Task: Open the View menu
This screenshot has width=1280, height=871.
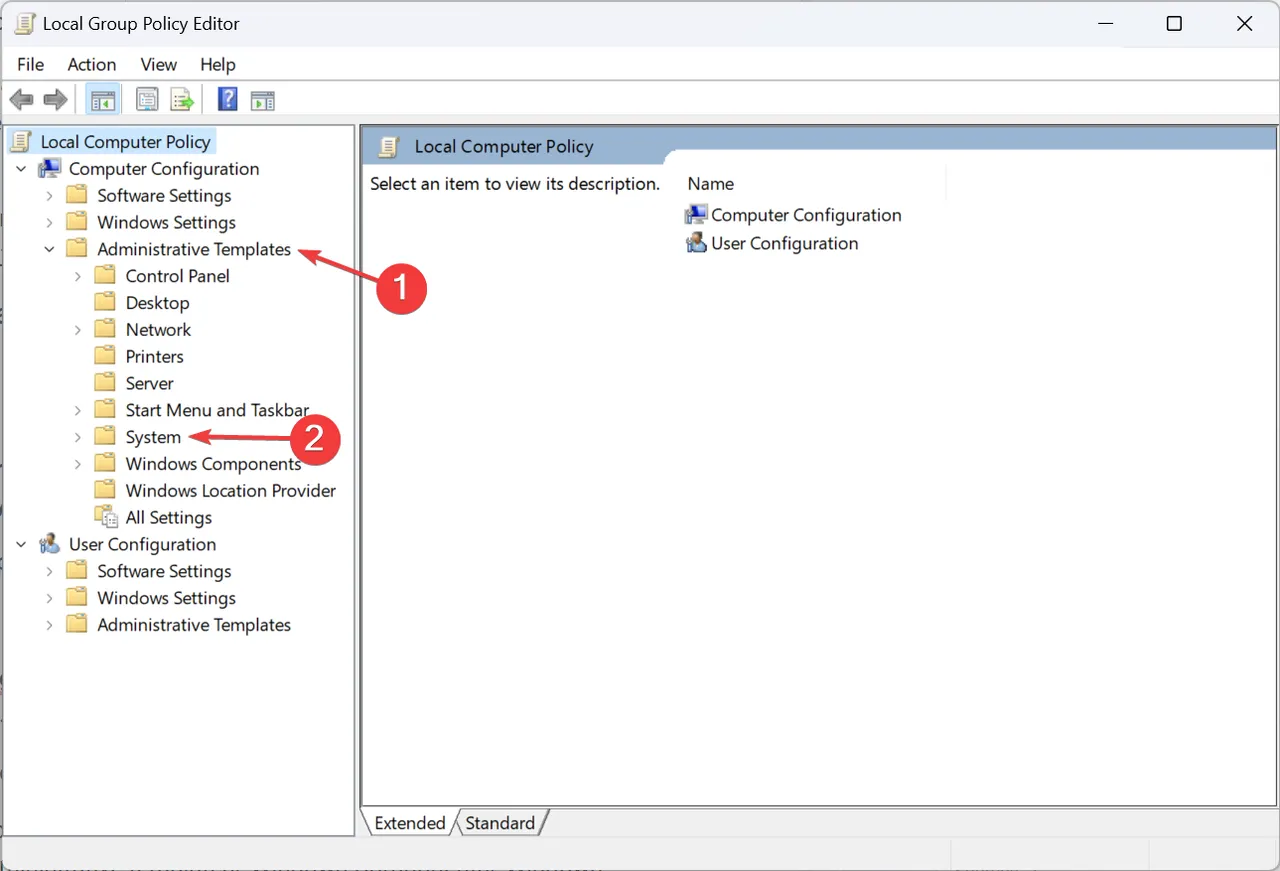Action: pos(159,64)
